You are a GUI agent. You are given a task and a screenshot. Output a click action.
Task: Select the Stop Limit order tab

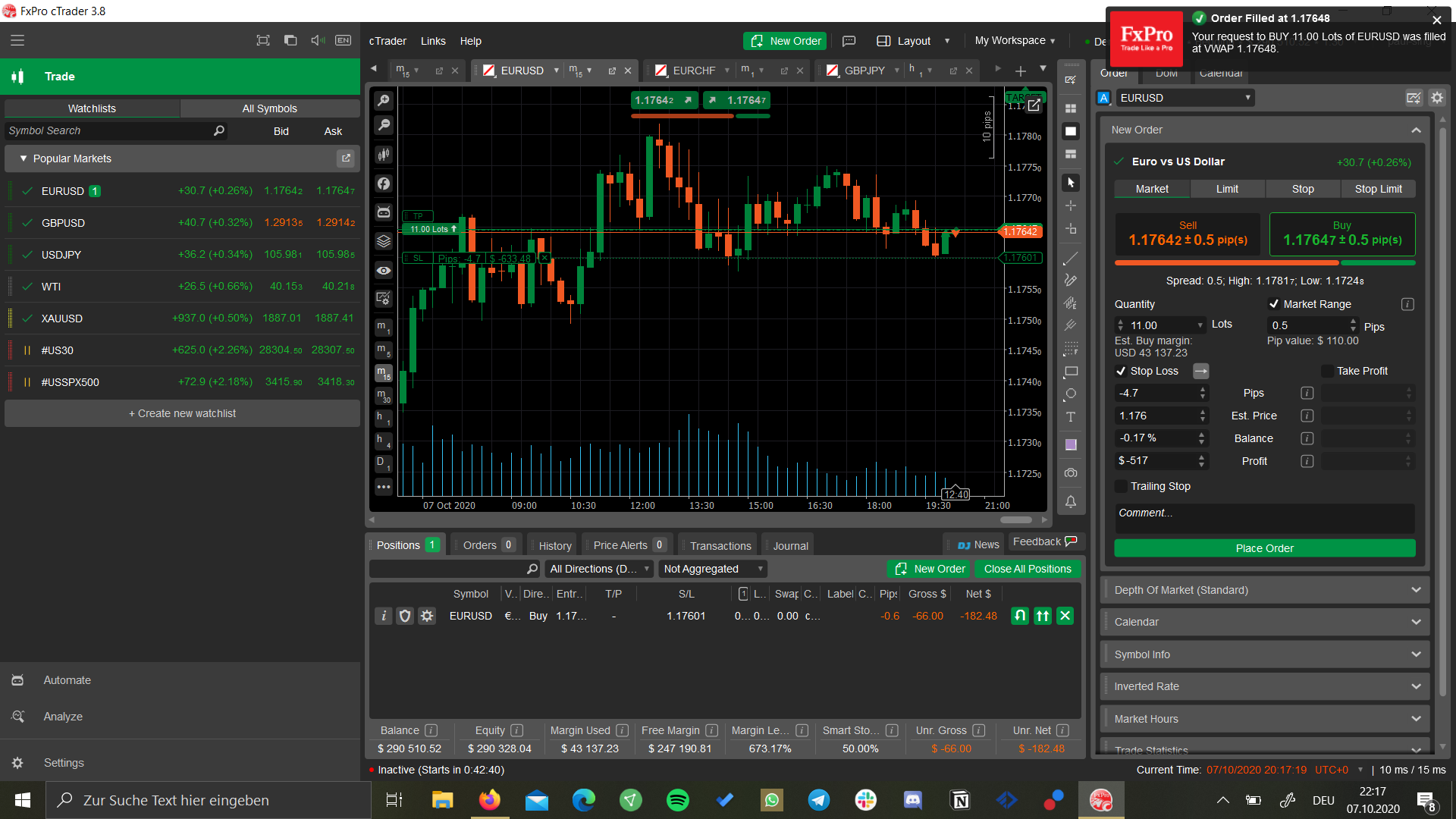tap(1378, 189)
